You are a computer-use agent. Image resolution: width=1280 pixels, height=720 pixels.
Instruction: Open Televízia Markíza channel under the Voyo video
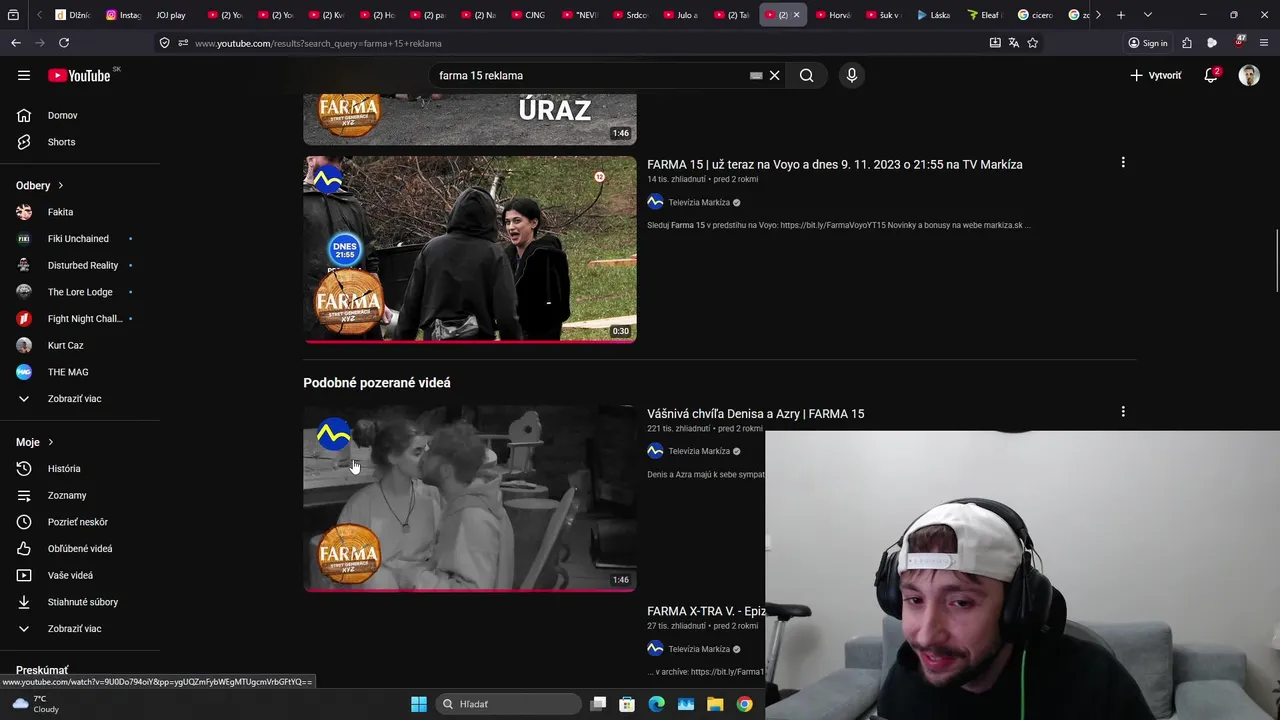pyautogui.click(x=699, y=202)
